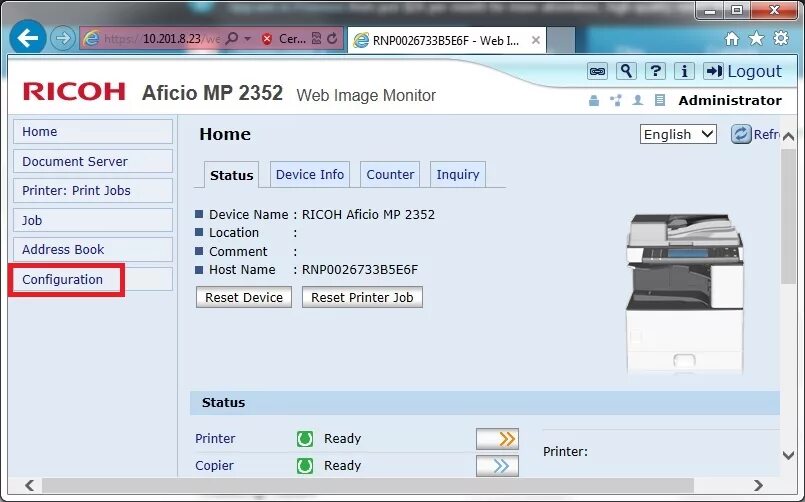Click the vertical scrollbar thumb
Image resolution: width=805 pixels, height=502 pixels.
(x=789, y=216)
